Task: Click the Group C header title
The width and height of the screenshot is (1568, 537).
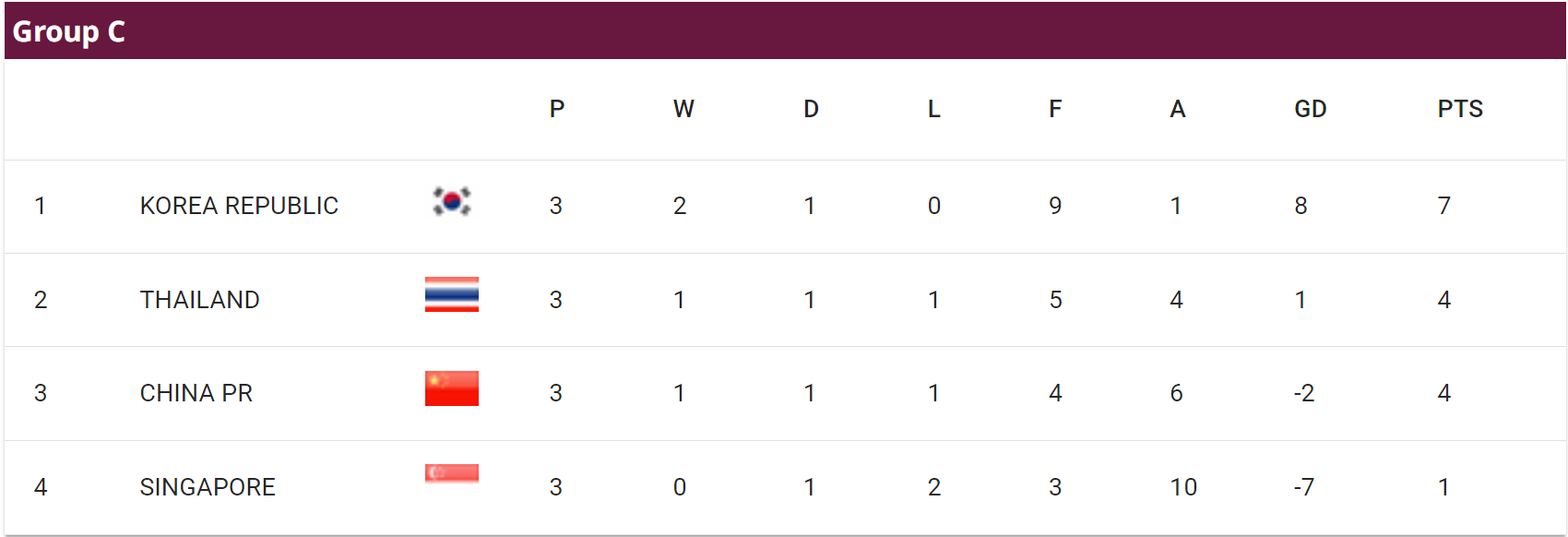Action: pyautogui.click(x=68, y=31)
